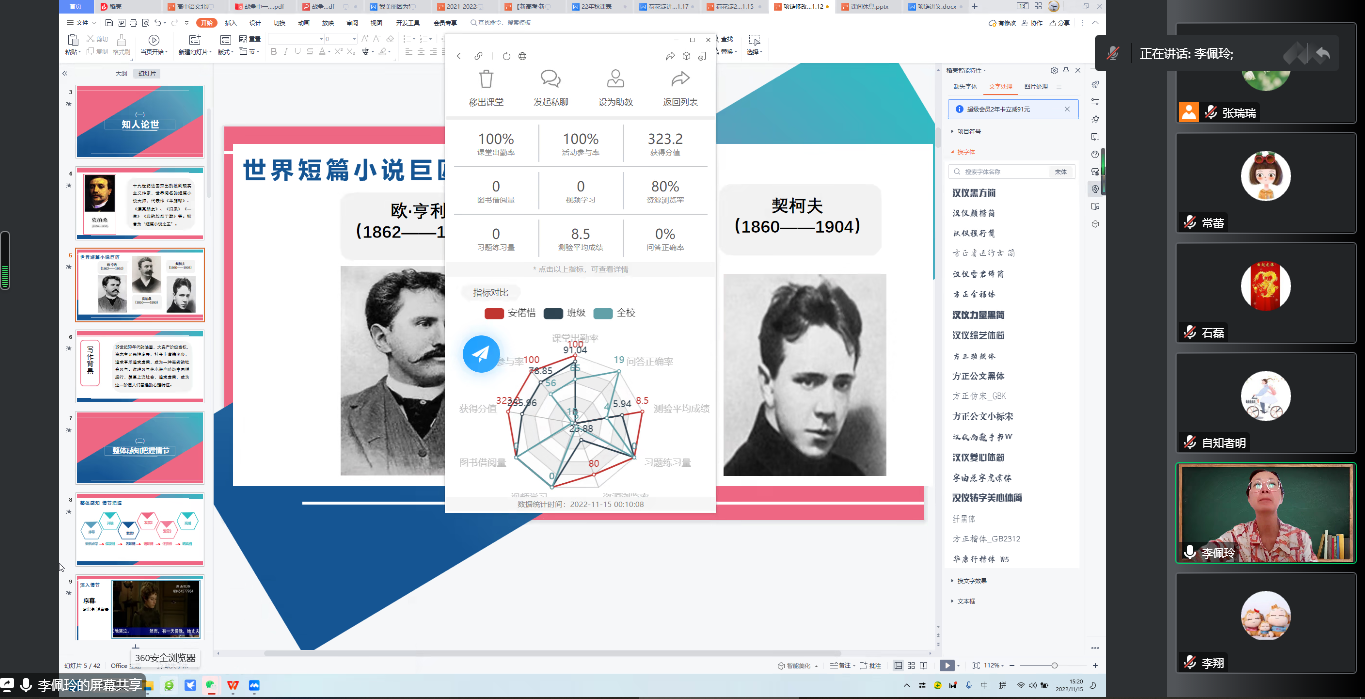
Task: Collapse the slide thumbnail panel with chevron
Action: [x=65, y=73]
